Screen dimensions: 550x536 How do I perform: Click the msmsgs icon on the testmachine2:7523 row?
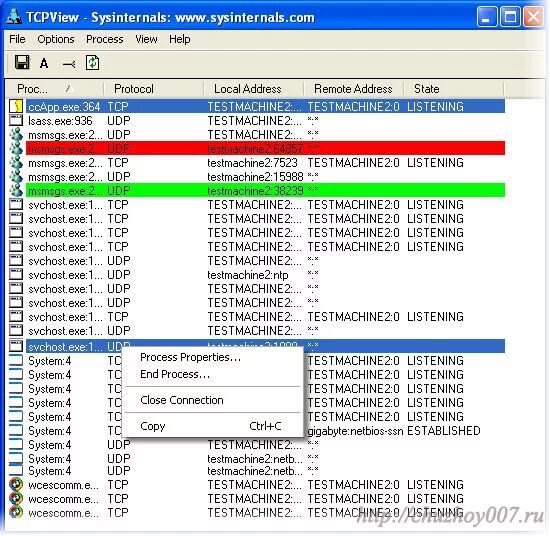16,162
